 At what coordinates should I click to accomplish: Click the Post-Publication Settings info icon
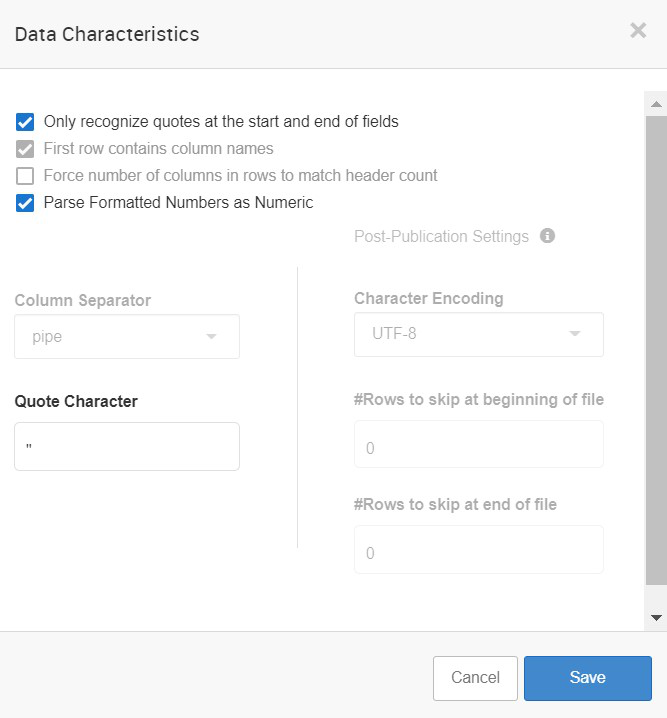coord(547,236)
